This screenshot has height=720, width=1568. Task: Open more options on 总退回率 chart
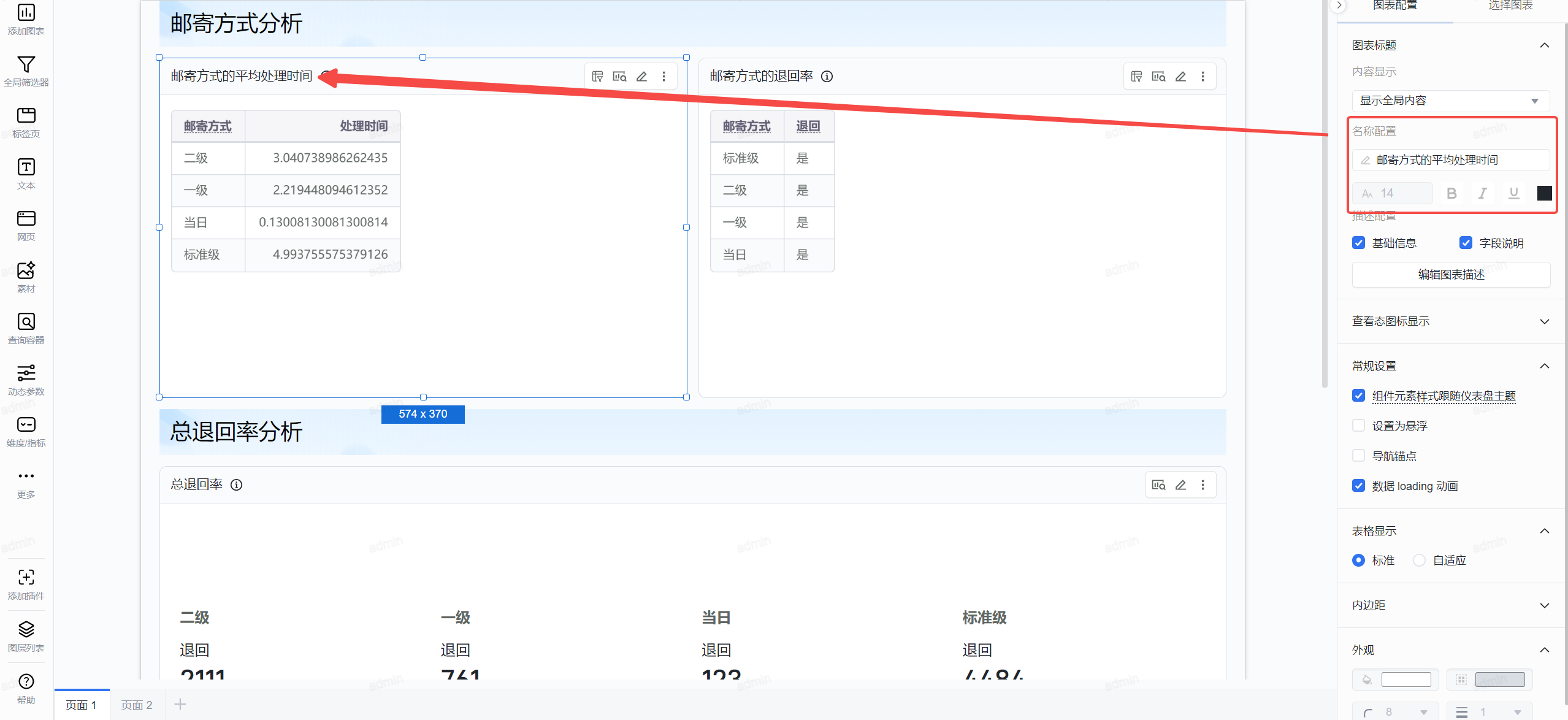(1203, 485)
